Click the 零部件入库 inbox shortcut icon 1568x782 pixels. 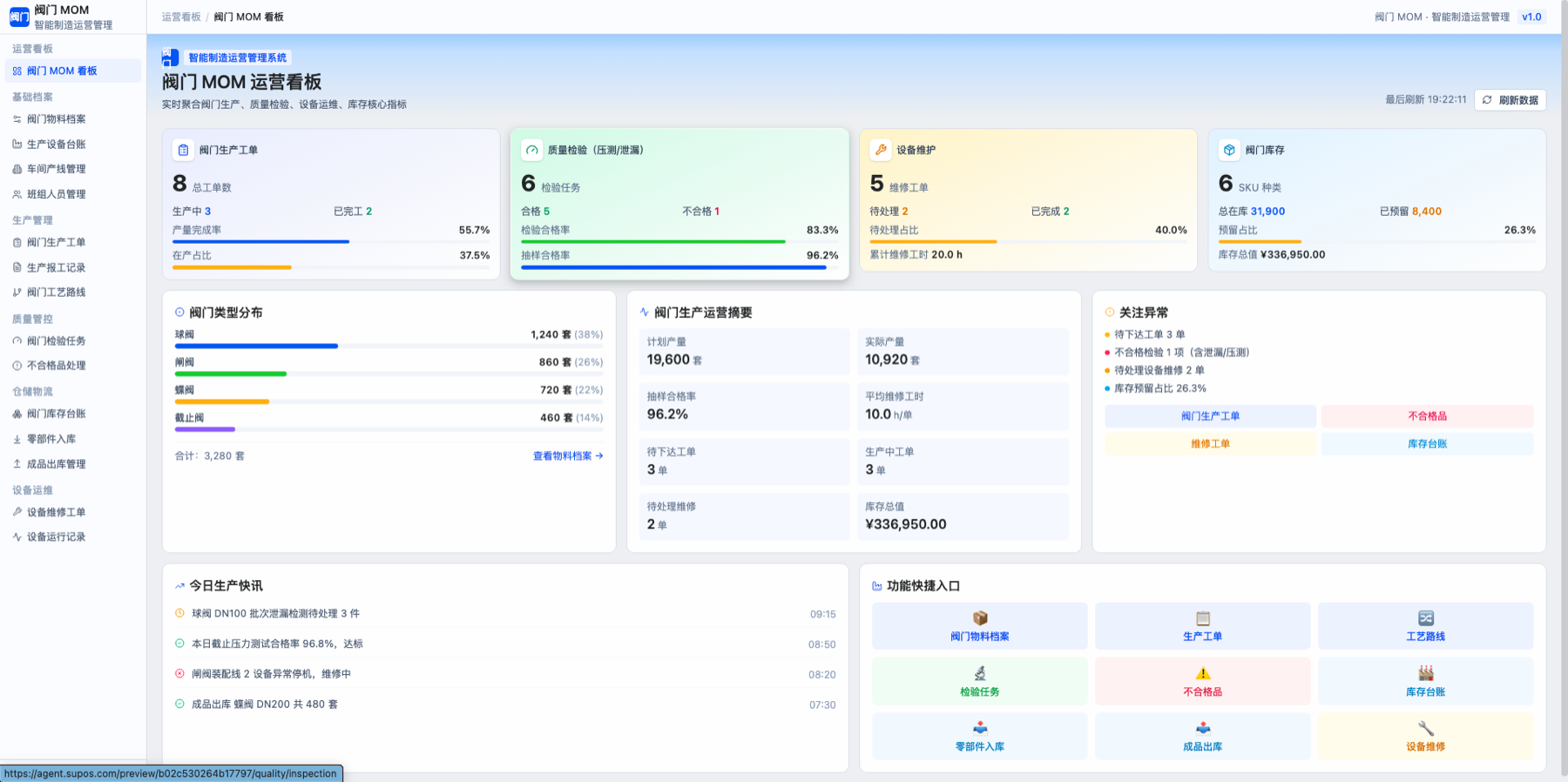coord(980,728)
